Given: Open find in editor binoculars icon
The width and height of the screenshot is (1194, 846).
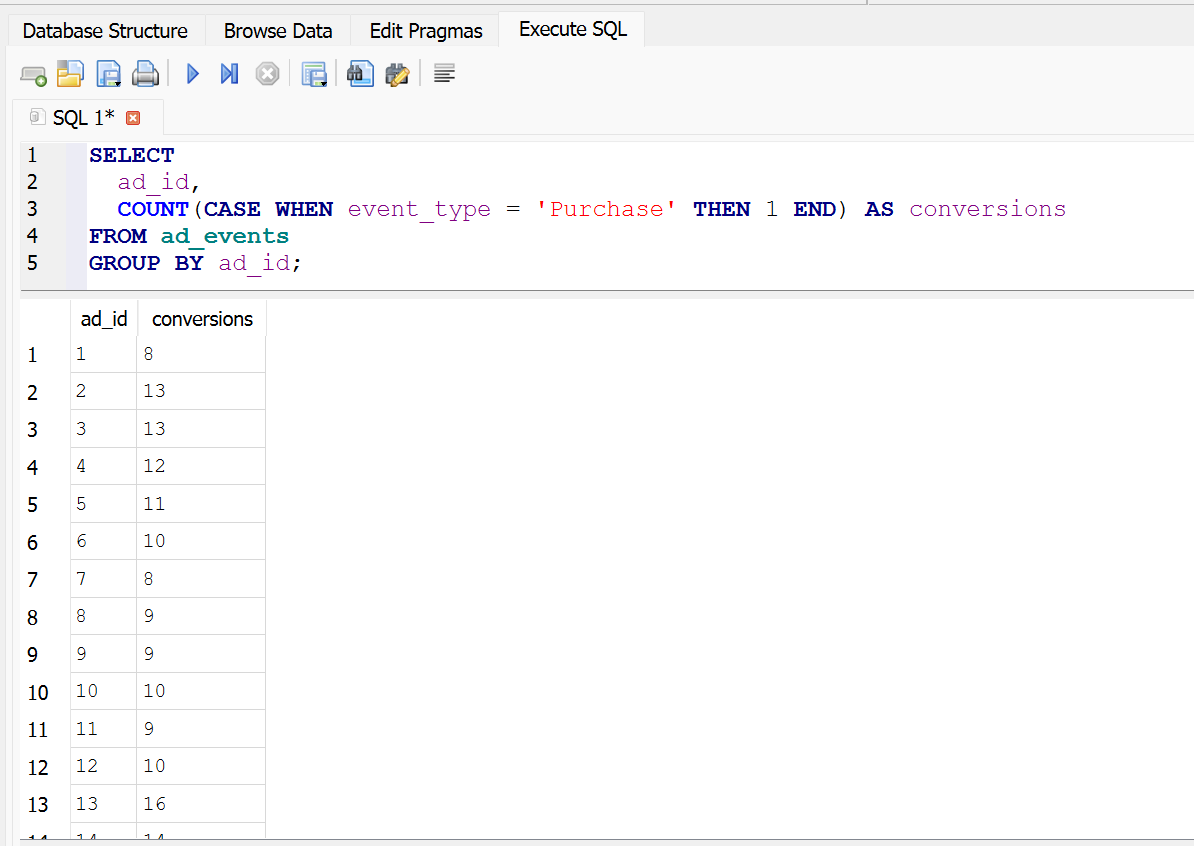Looking at the screenshot, I should point(360,74).
